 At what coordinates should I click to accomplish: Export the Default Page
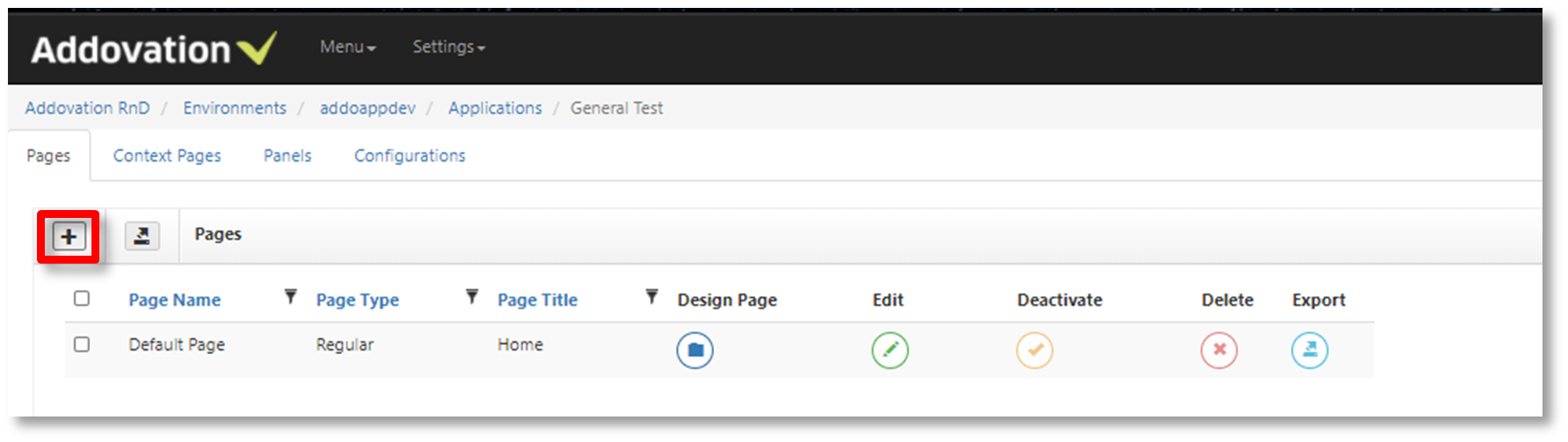[1309, 350]
